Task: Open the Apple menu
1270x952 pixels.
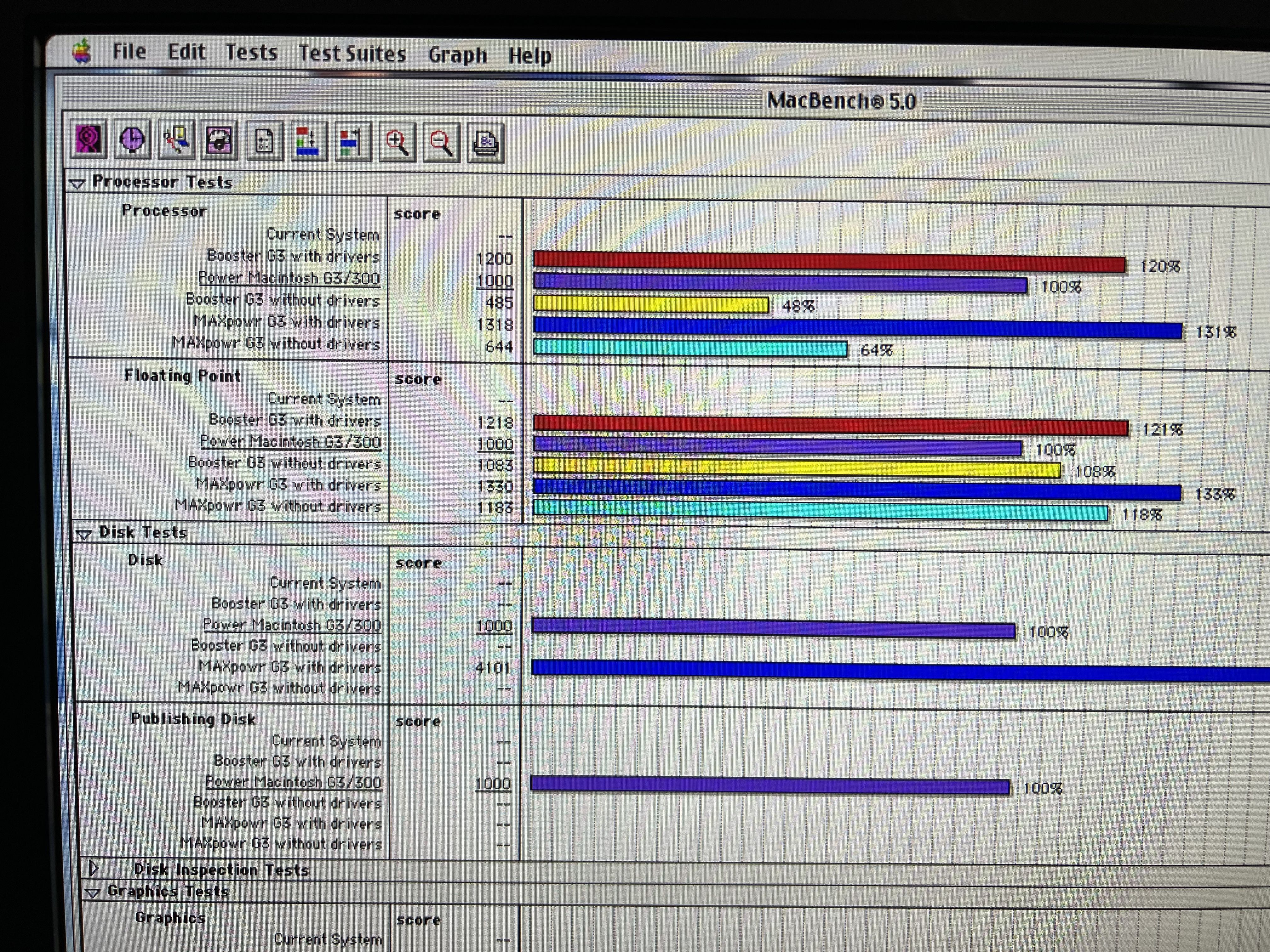Action: pos(82,52)
